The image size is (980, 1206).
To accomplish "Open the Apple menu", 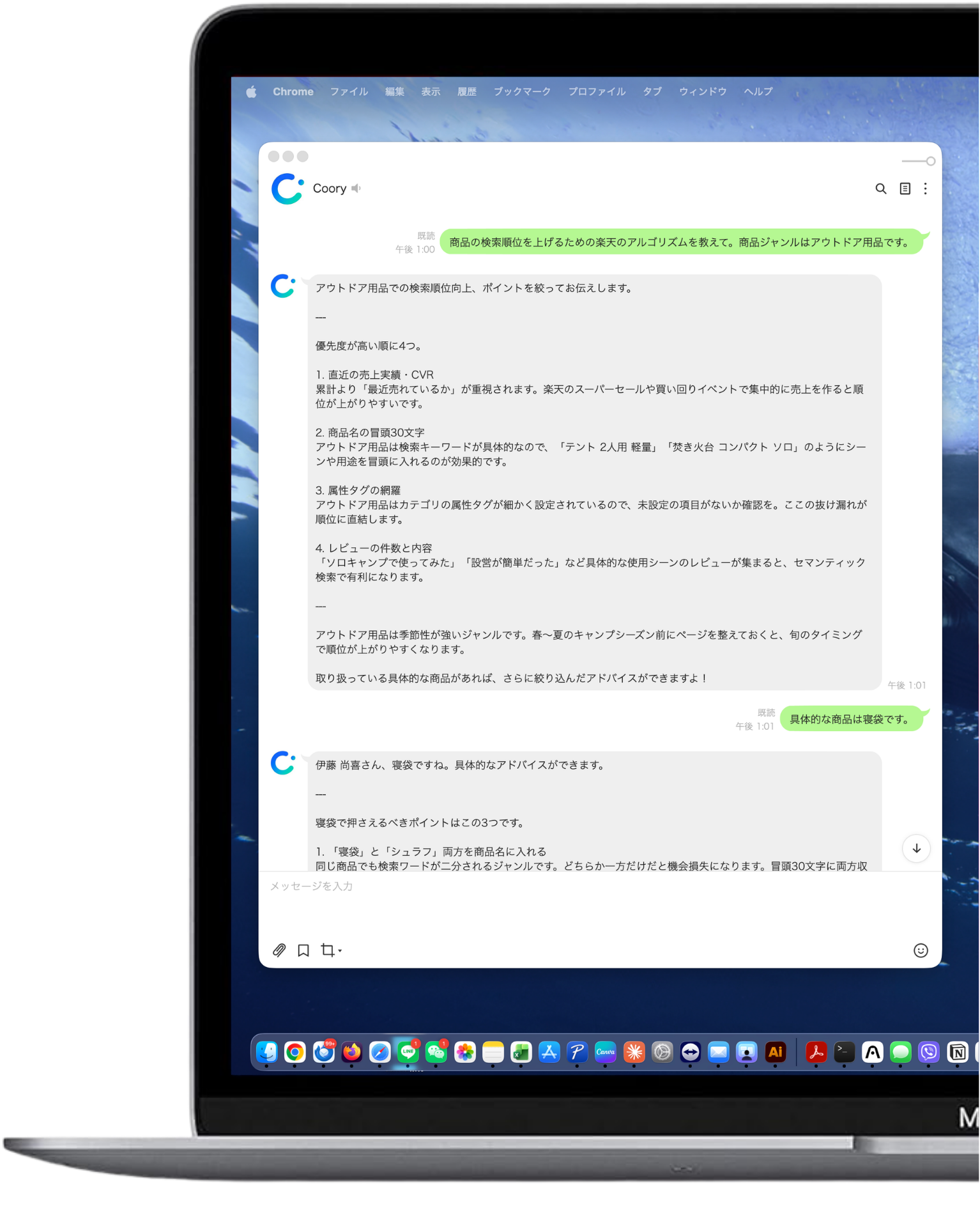I will coord(251,91).
